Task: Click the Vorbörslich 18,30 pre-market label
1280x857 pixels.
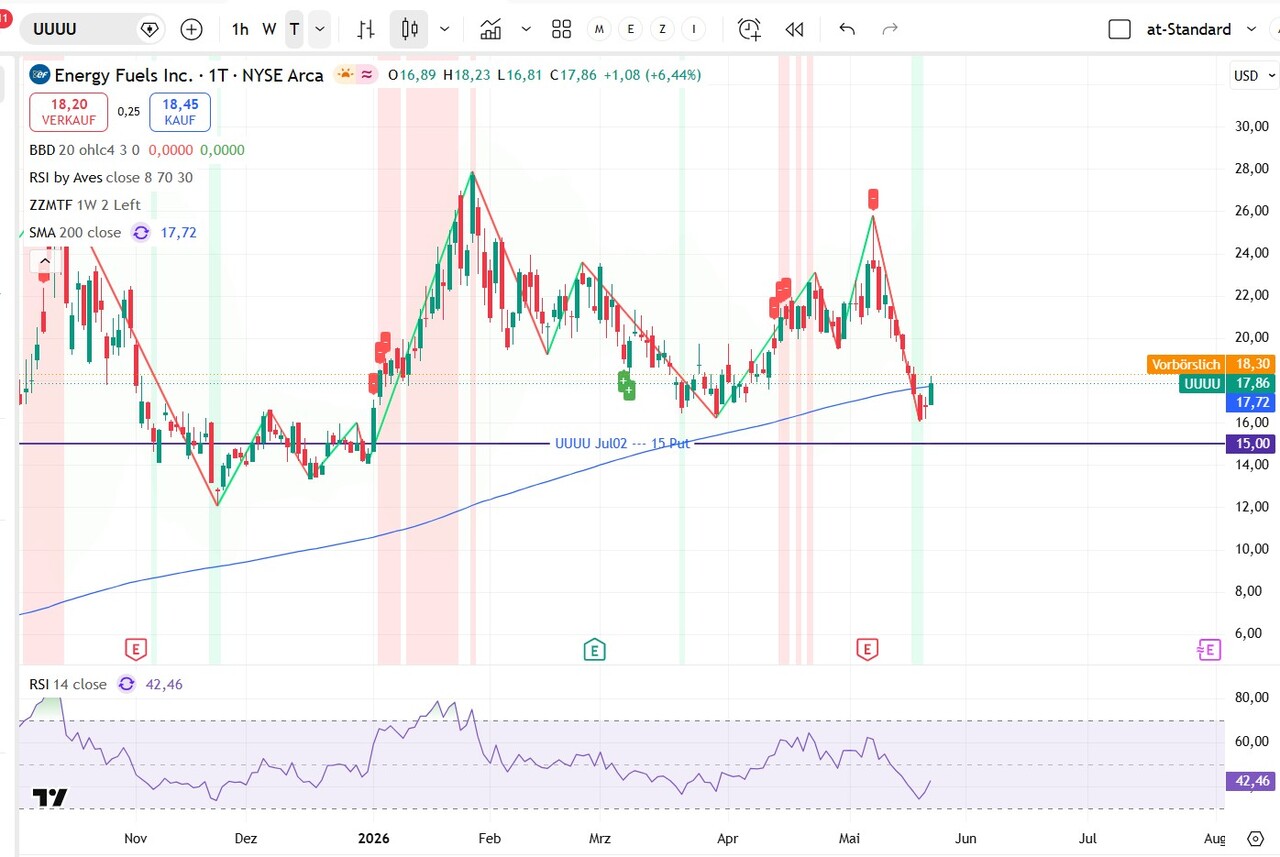Action: [1213, 364]
